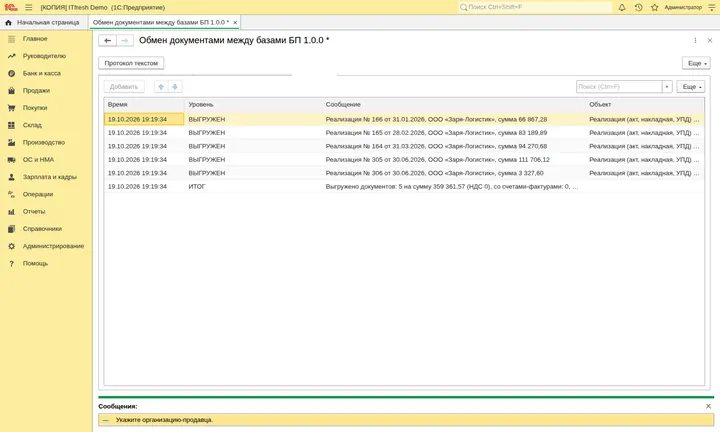Click the Добавить button

124,87
